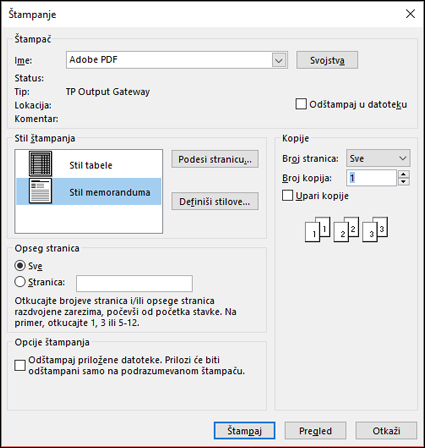Choose the Stranica radio button

[x=20, y=282]
